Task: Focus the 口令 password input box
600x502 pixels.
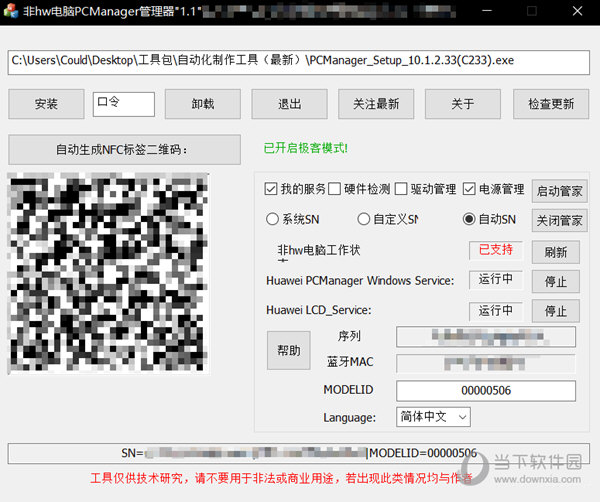Action: click(x=124, y=104)
